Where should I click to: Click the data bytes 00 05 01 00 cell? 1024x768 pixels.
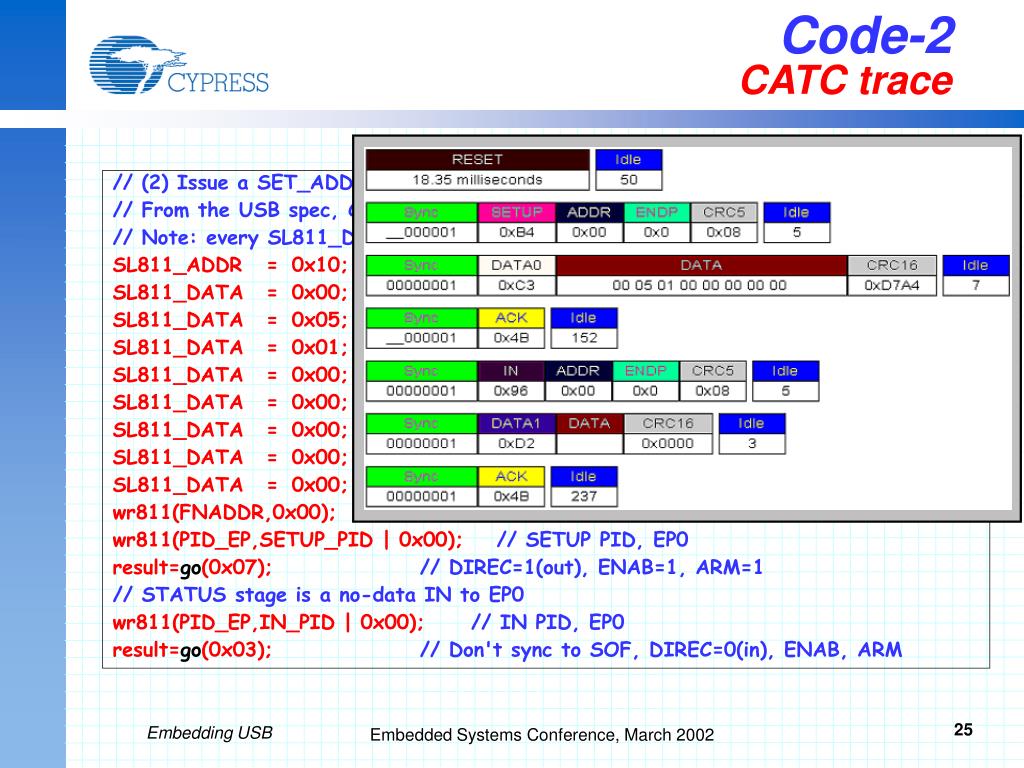pyautogui.click(x=700, y=285)
